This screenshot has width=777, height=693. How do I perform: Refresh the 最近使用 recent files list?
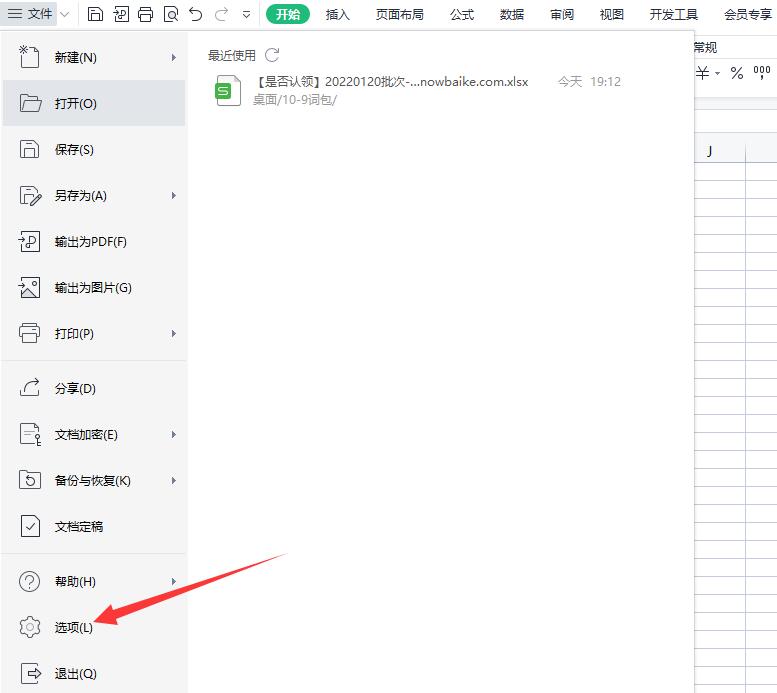pyautogui.click(x=272, y=55)
